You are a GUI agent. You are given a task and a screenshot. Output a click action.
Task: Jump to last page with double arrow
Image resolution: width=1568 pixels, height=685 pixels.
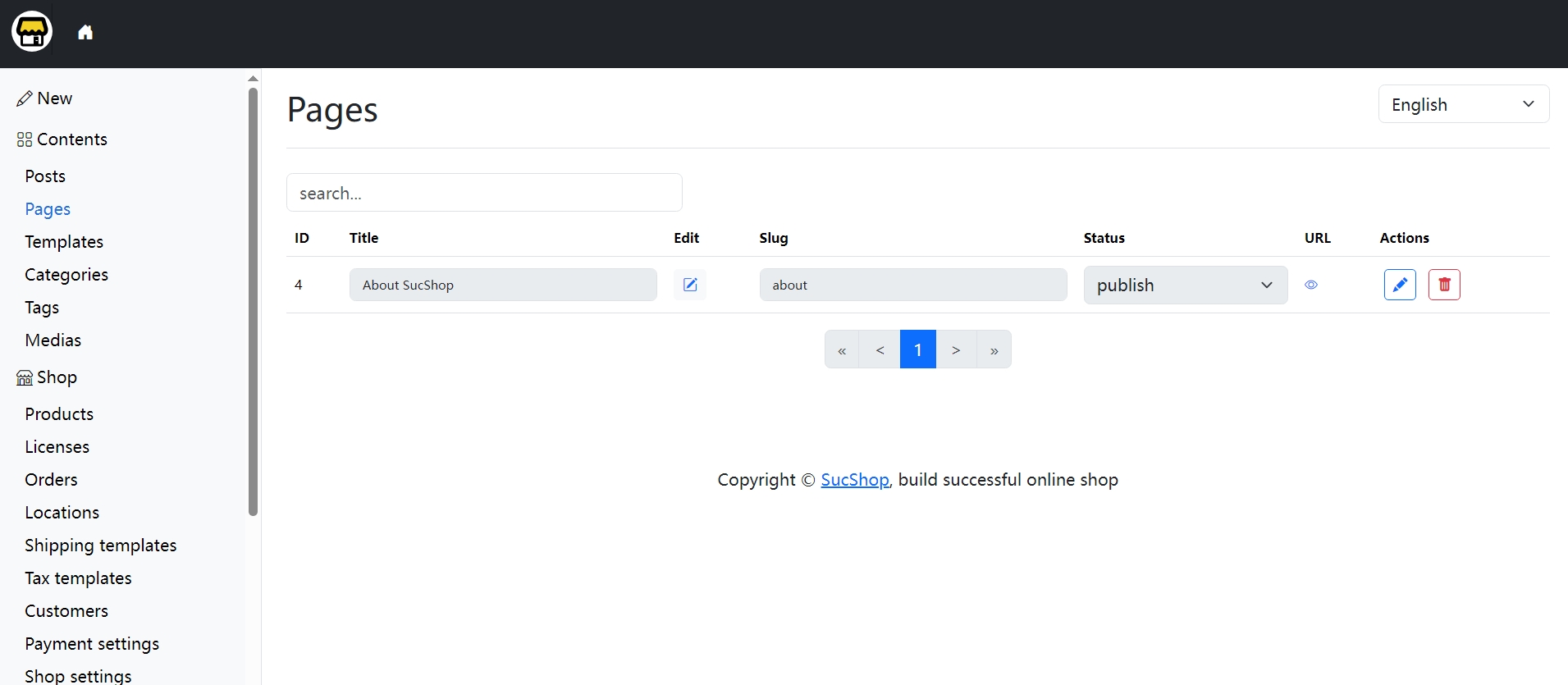[x=994, y=349]
